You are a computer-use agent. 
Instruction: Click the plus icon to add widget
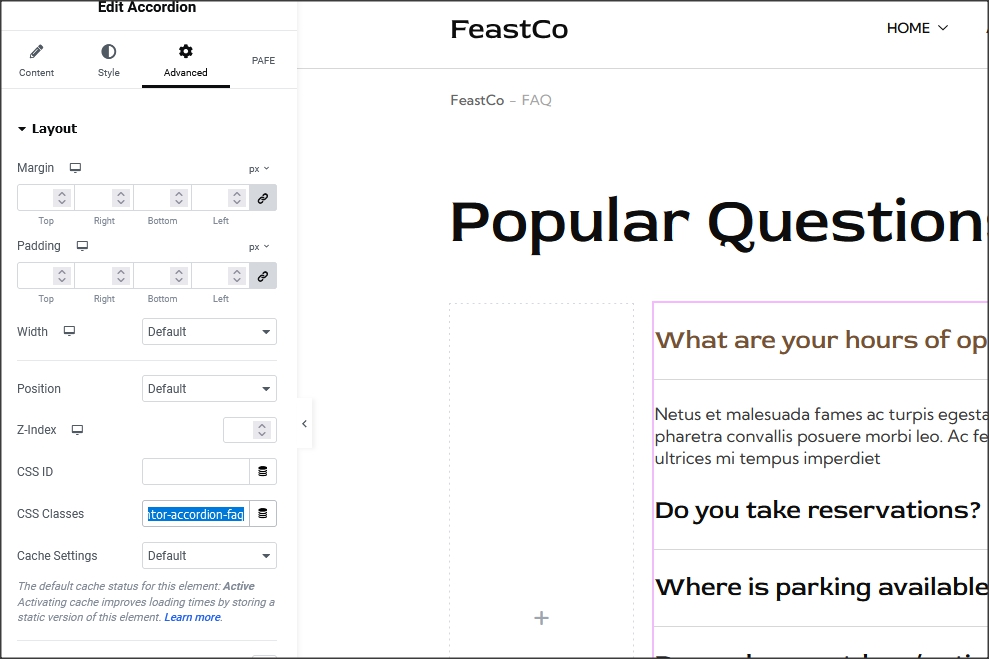pos(541,618)
